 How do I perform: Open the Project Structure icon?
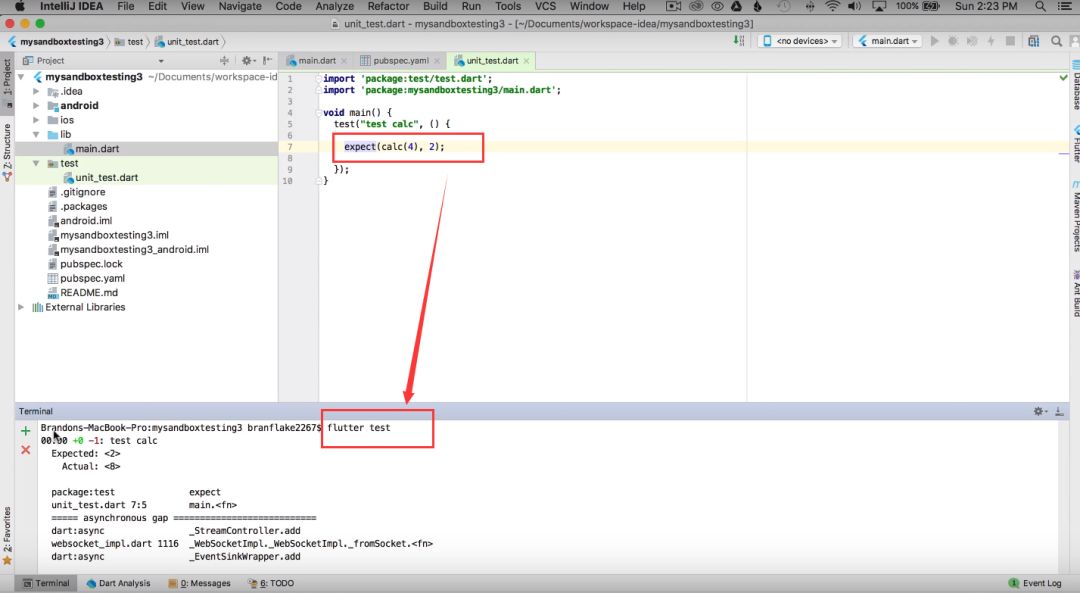[x=1033, y=41]
